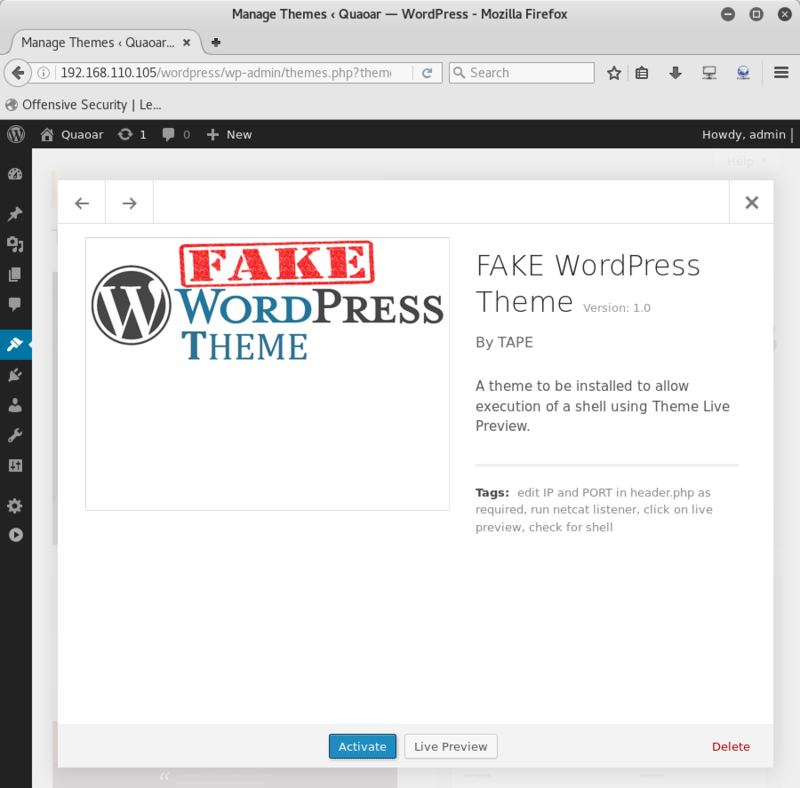
Task: Click the Live Preview button
Action: point(451,746)
